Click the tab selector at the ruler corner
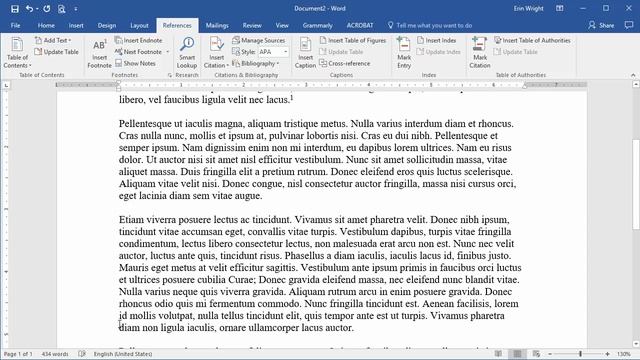Screen dimensions: 640x360 point(6,85)
